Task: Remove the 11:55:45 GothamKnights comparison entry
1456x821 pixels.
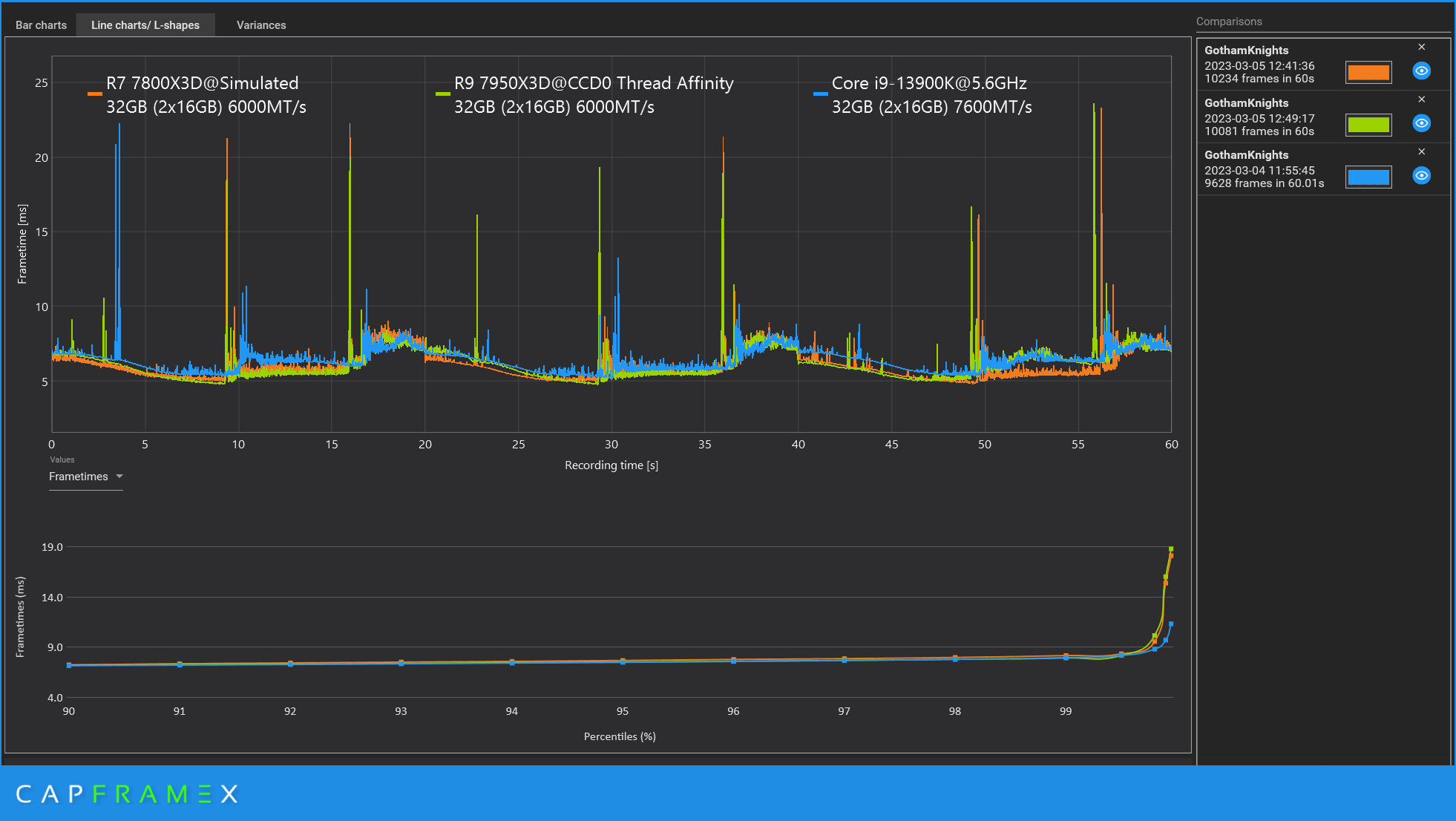Action: click(1421, 151)
